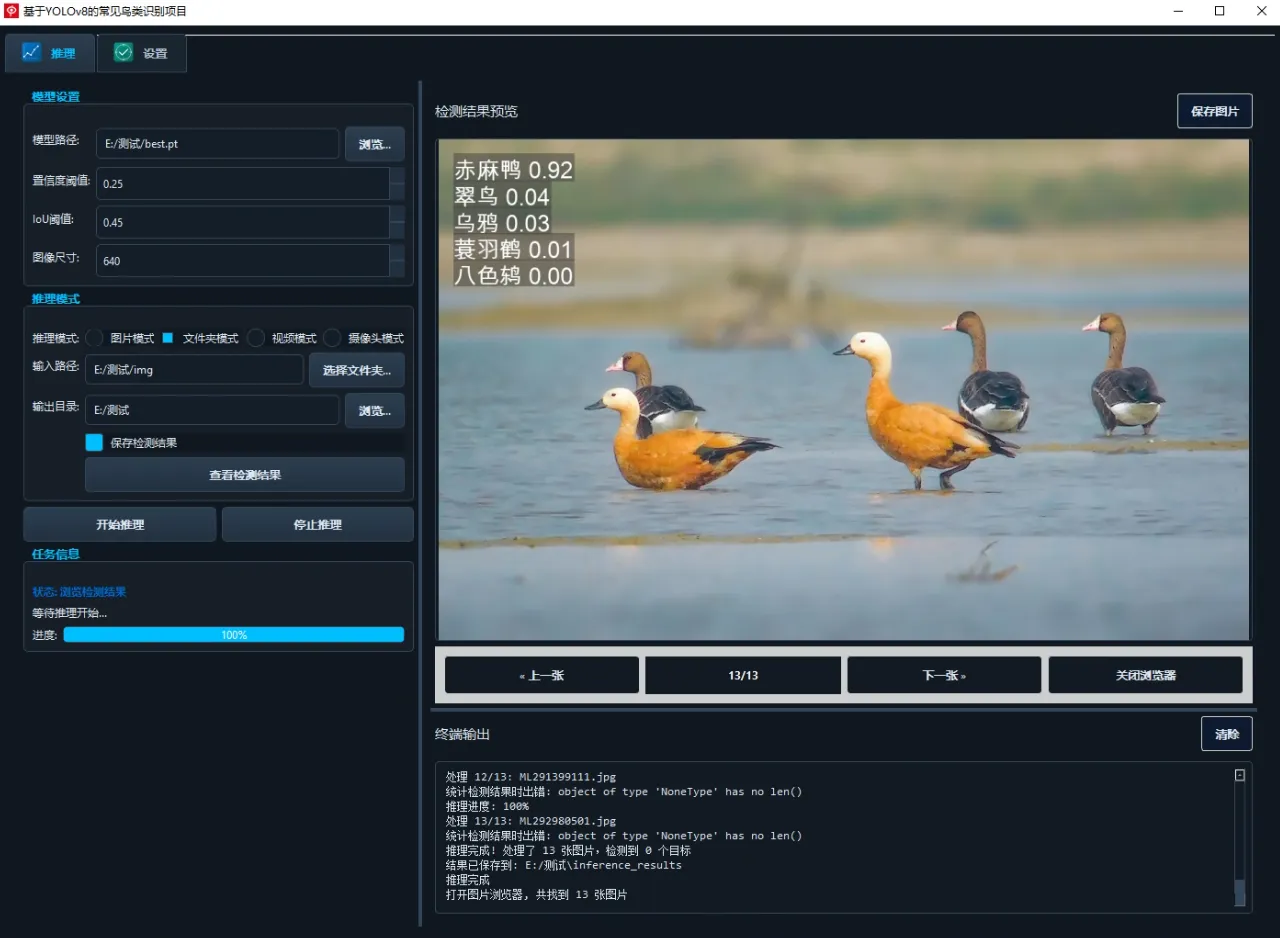
Task: Click the 图像尺寸 field showing 640
Action: (x=243, y=260)
